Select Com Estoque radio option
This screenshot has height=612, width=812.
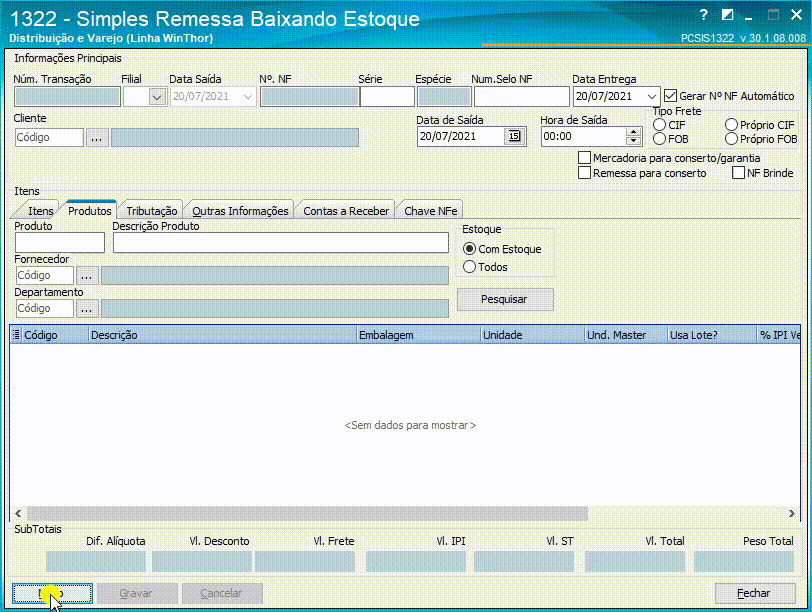point(469,249)
